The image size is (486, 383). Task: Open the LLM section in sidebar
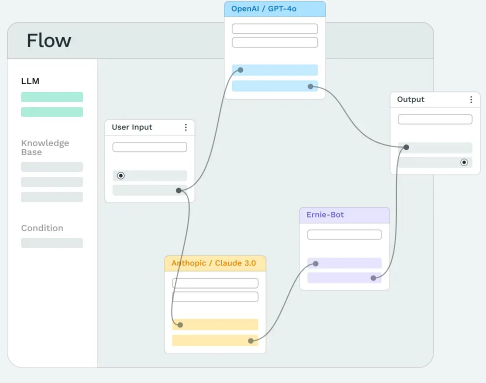coord(30,81)
